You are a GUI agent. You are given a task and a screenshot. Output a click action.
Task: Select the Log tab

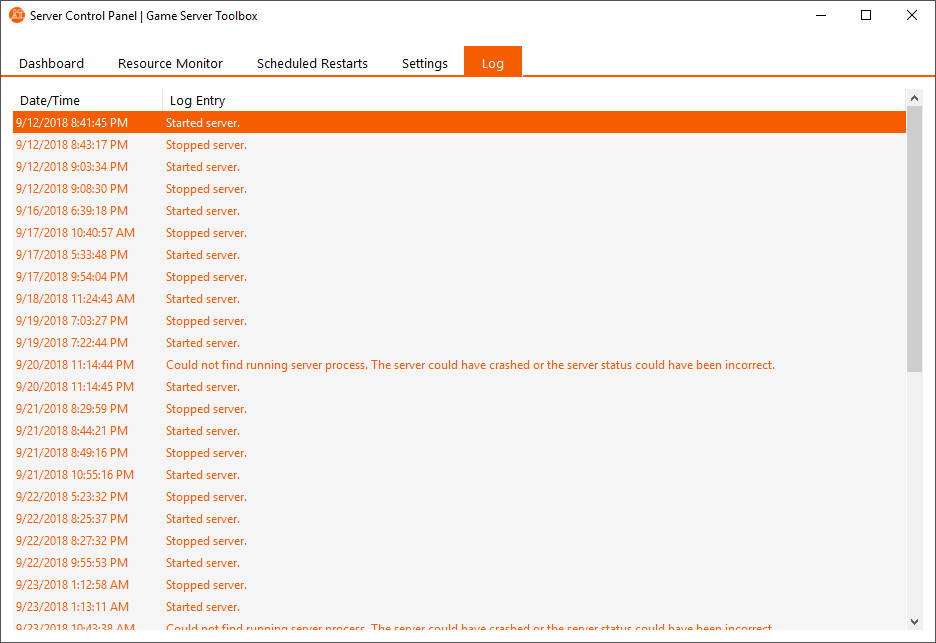click(x=492, y=62)
